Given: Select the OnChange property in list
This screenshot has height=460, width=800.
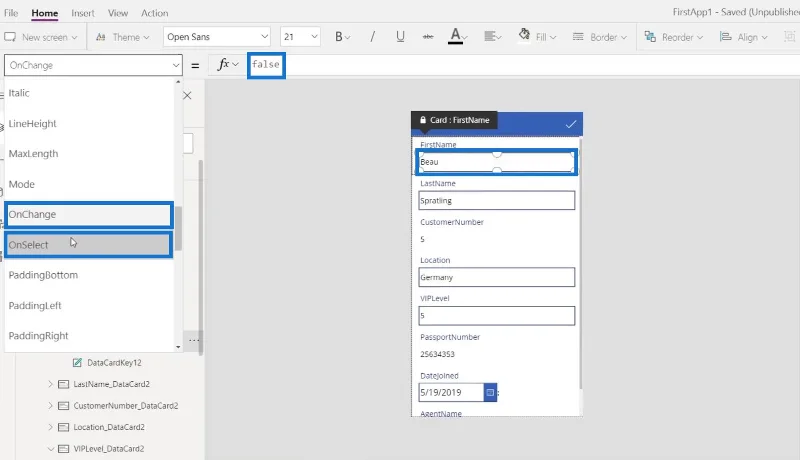Looking at the screenshot, I should (x=89, y=215).
